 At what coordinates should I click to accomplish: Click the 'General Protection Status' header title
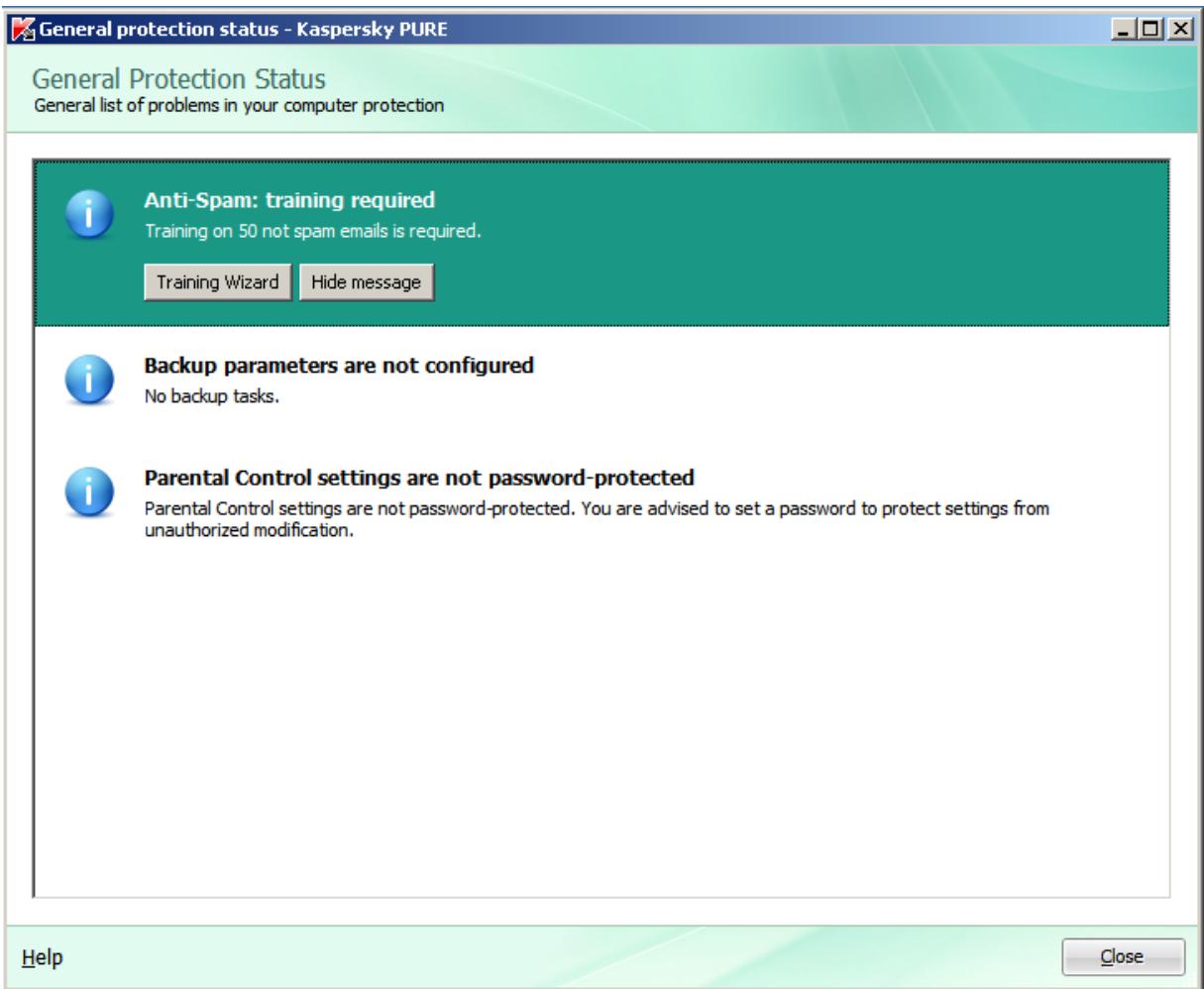click(179, 78)
